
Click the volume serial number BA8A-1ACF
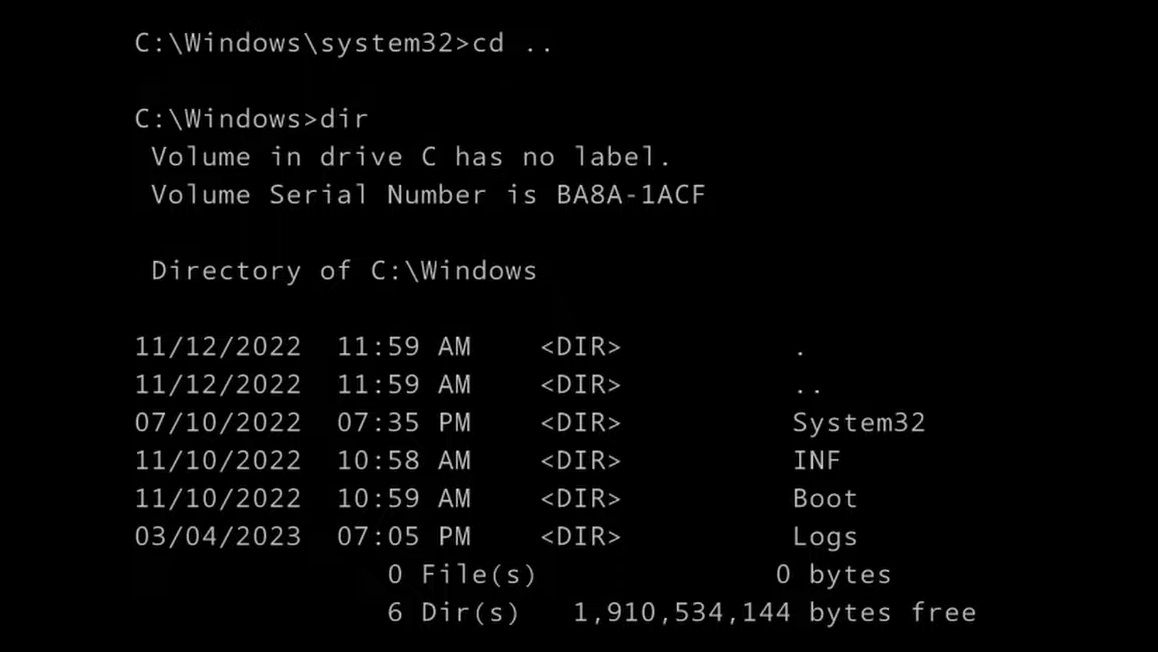coord(630,195)
